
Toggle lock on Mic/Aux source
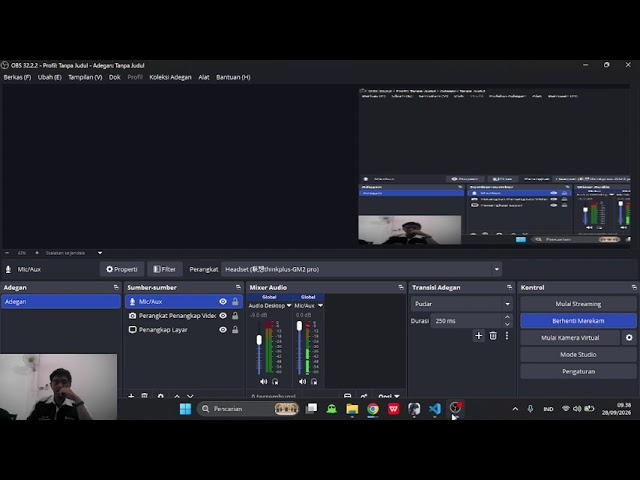pyautogui.click(x=235, y=302)
